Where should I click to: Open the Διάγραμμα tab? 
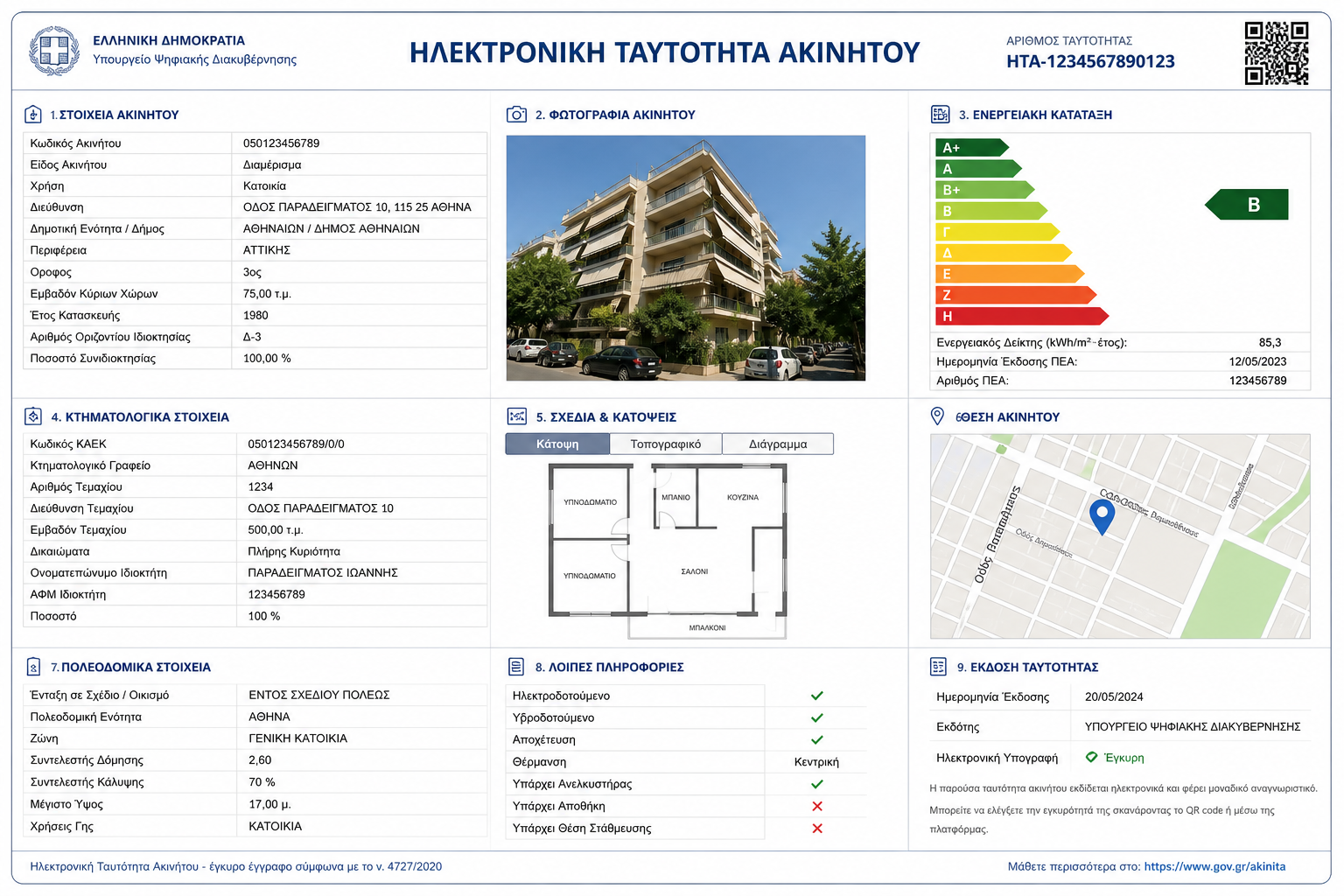point(778,444)
